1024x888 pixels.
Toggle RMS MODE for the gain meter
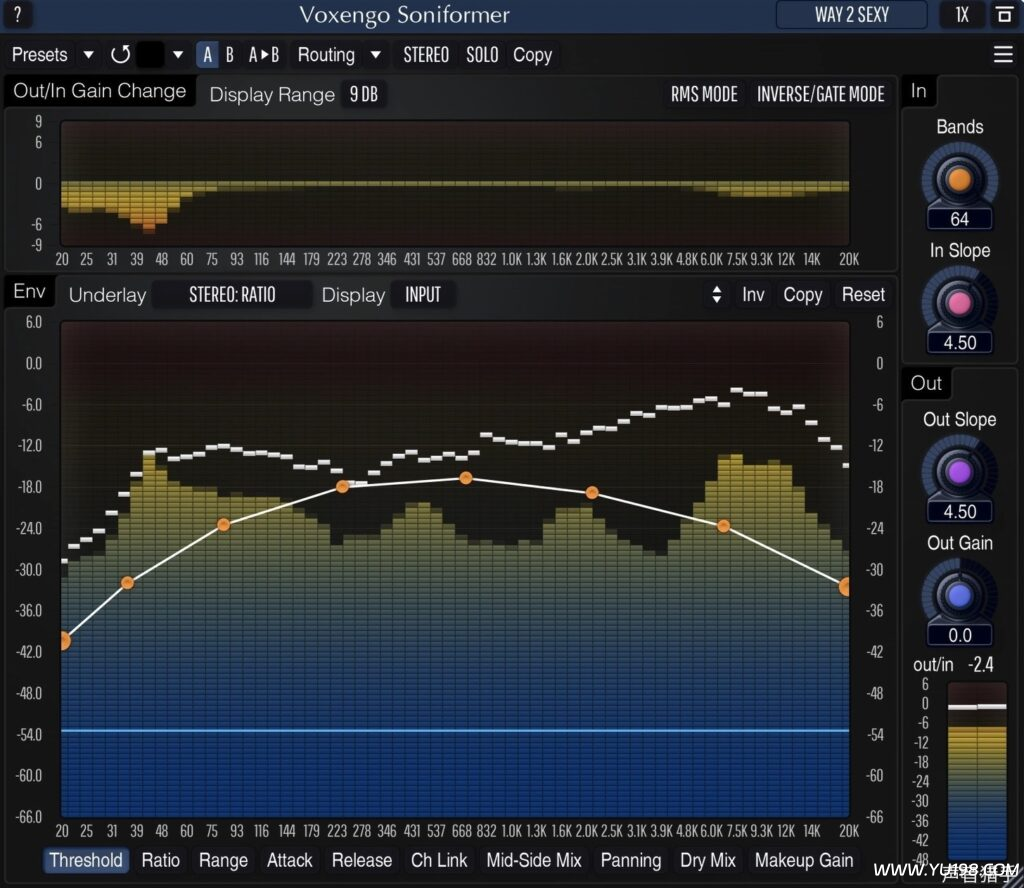point(704,94)
